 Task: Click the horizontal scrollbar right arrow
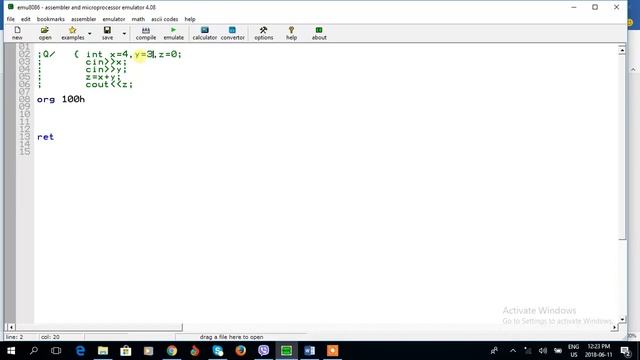(614, 327)
